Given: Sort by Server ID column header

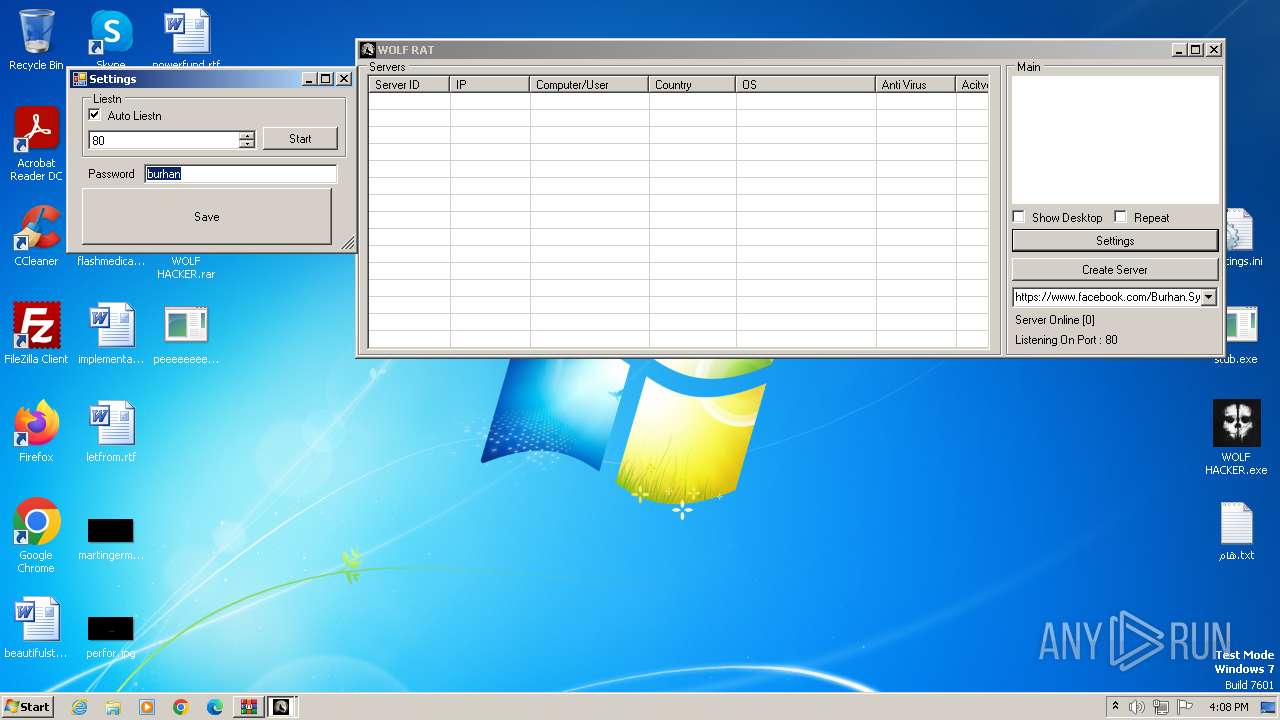Looking at the screenshot, I should (409, 85).
